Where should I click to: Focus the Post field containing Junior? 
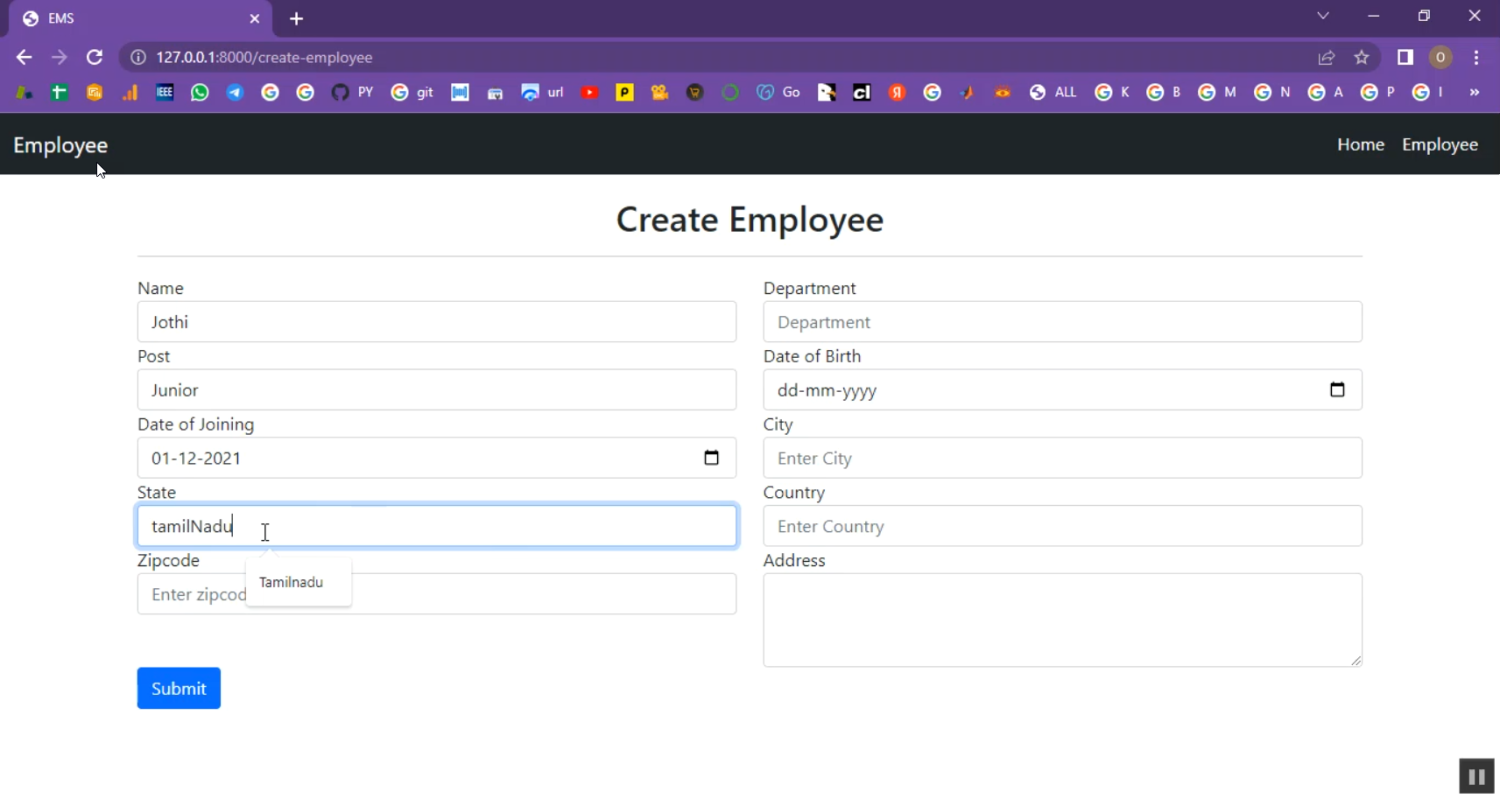point(437,390)
